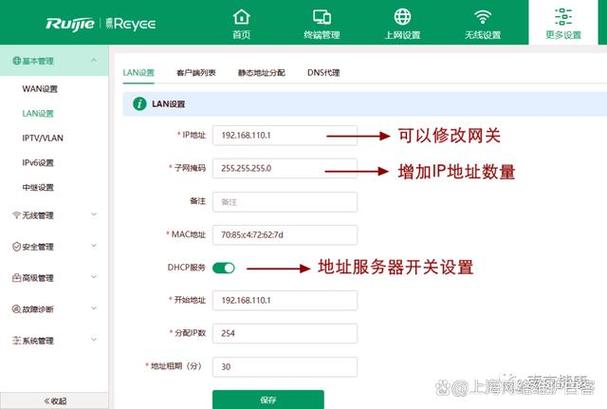Click the 保存 save button
607x409 pixels.
click(x=268, y=399)
